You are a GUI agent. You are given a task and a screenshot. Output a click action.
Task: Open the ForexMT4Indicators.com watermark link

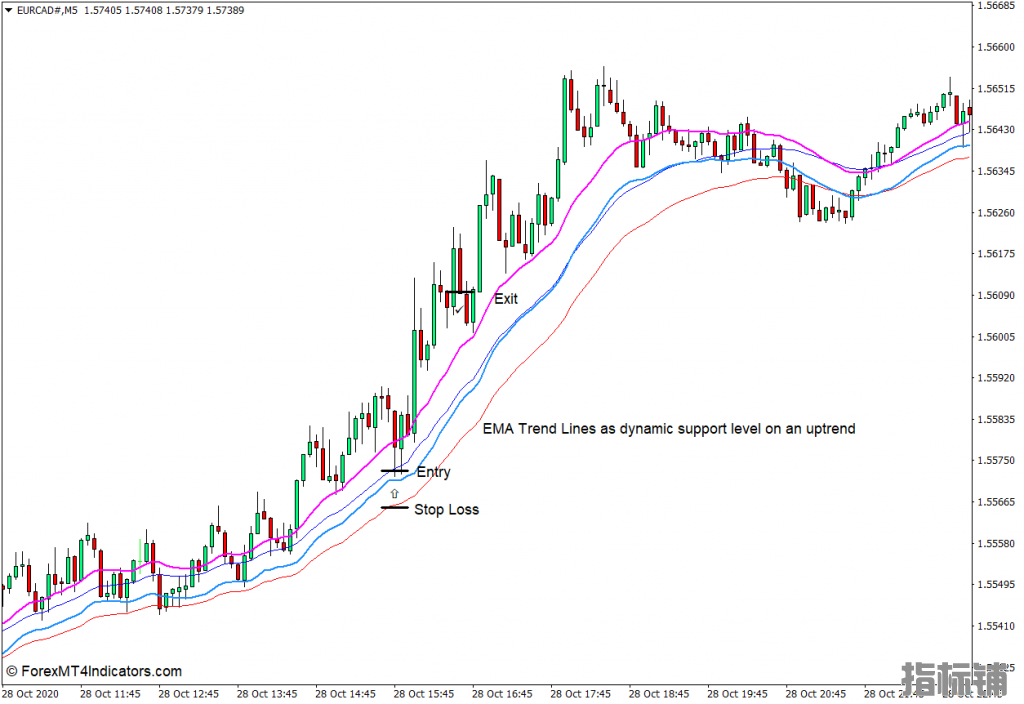pos(94,671)
